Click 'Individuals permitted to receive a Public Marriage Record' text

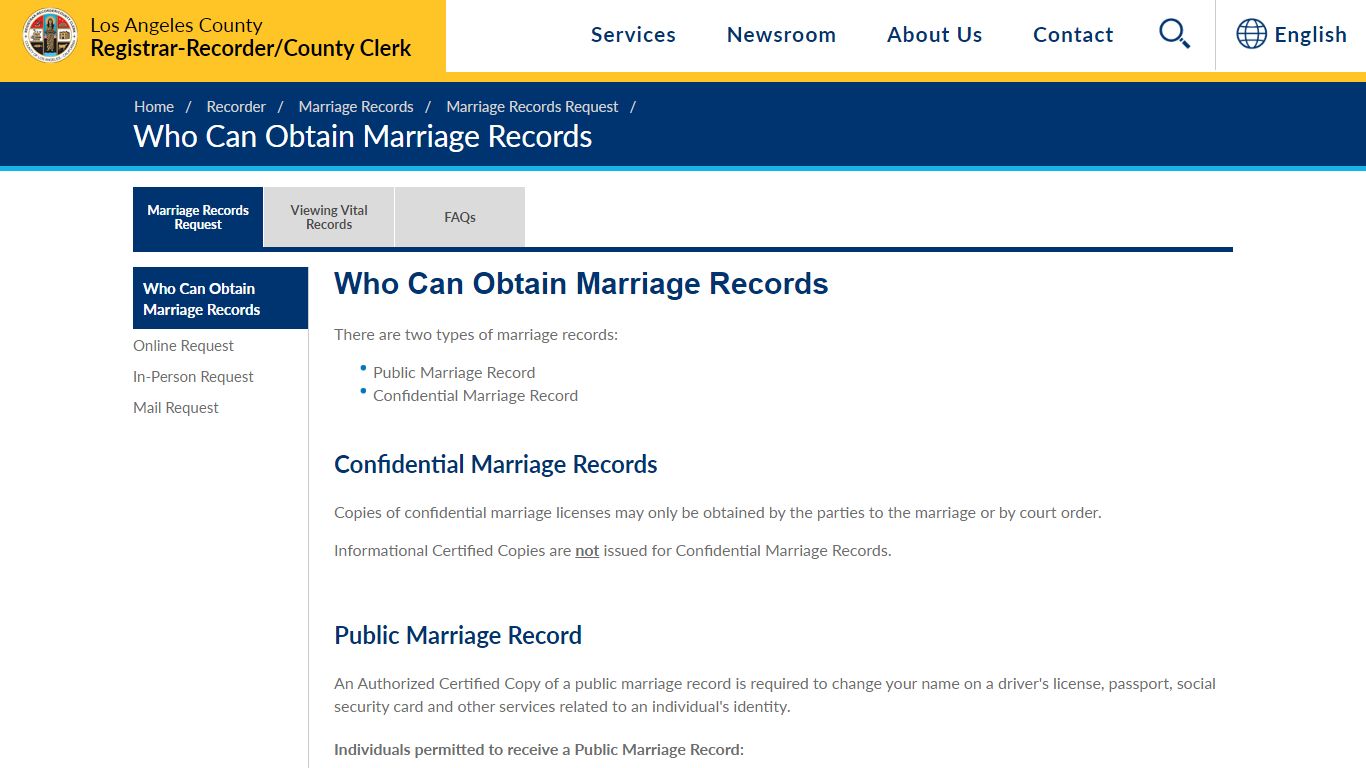point(539,750)
